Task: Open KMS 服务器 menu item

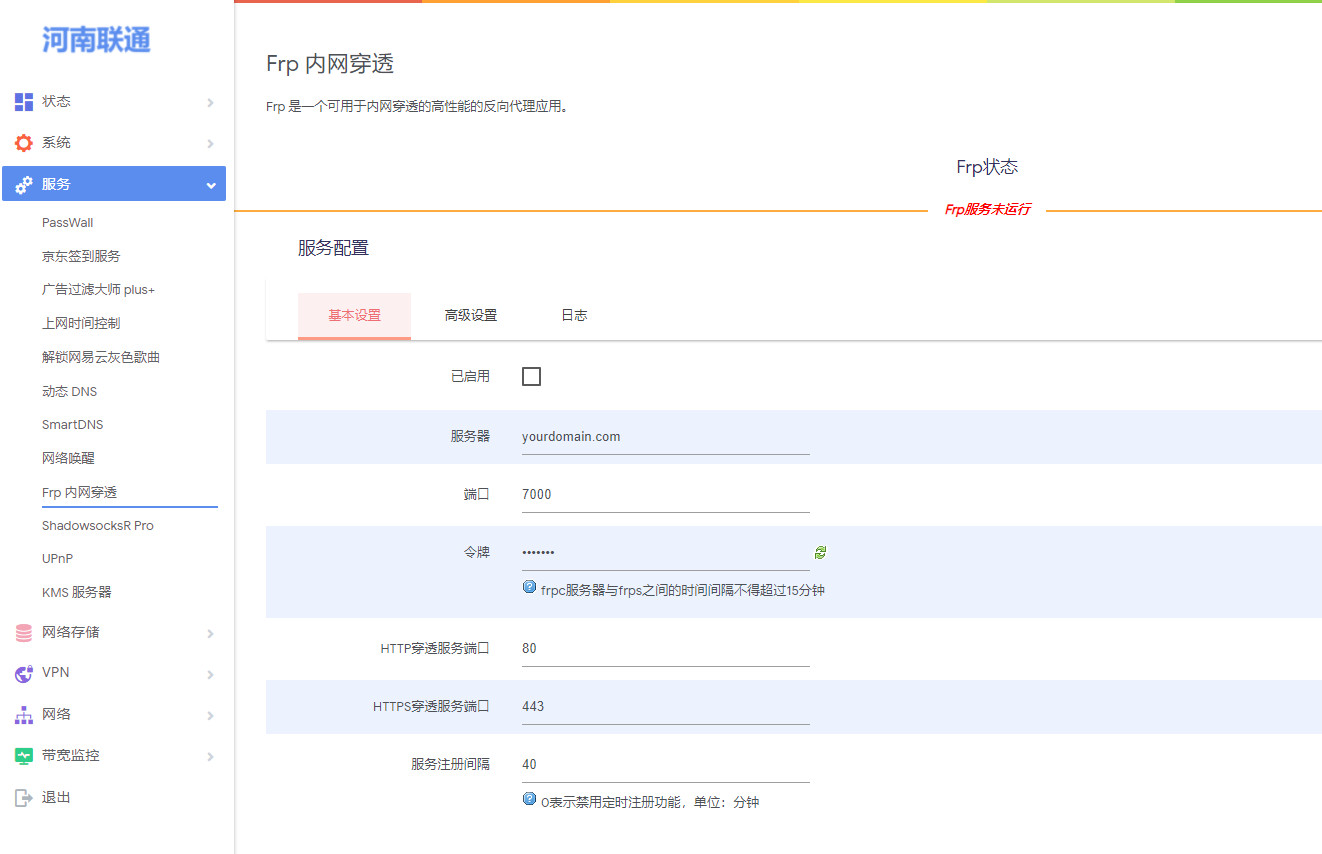Action: (77, 593)
